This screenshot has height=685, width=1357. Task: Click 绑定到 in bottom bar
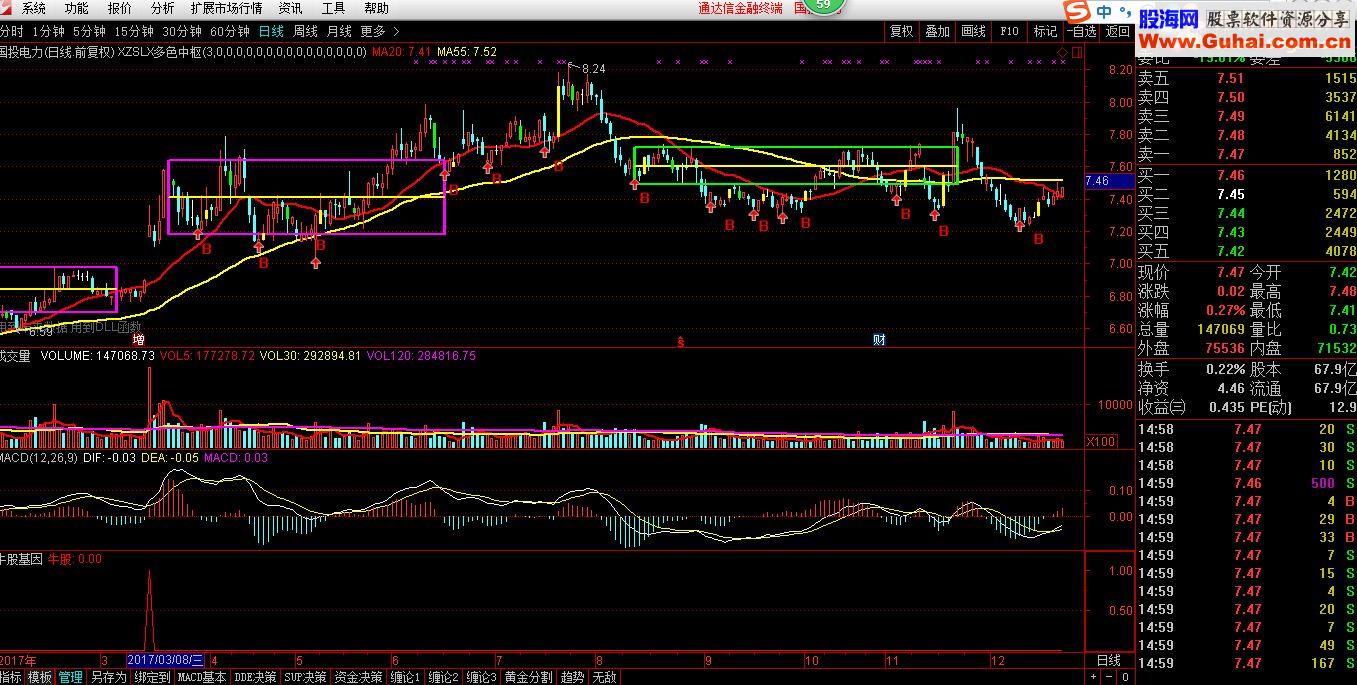152,677
